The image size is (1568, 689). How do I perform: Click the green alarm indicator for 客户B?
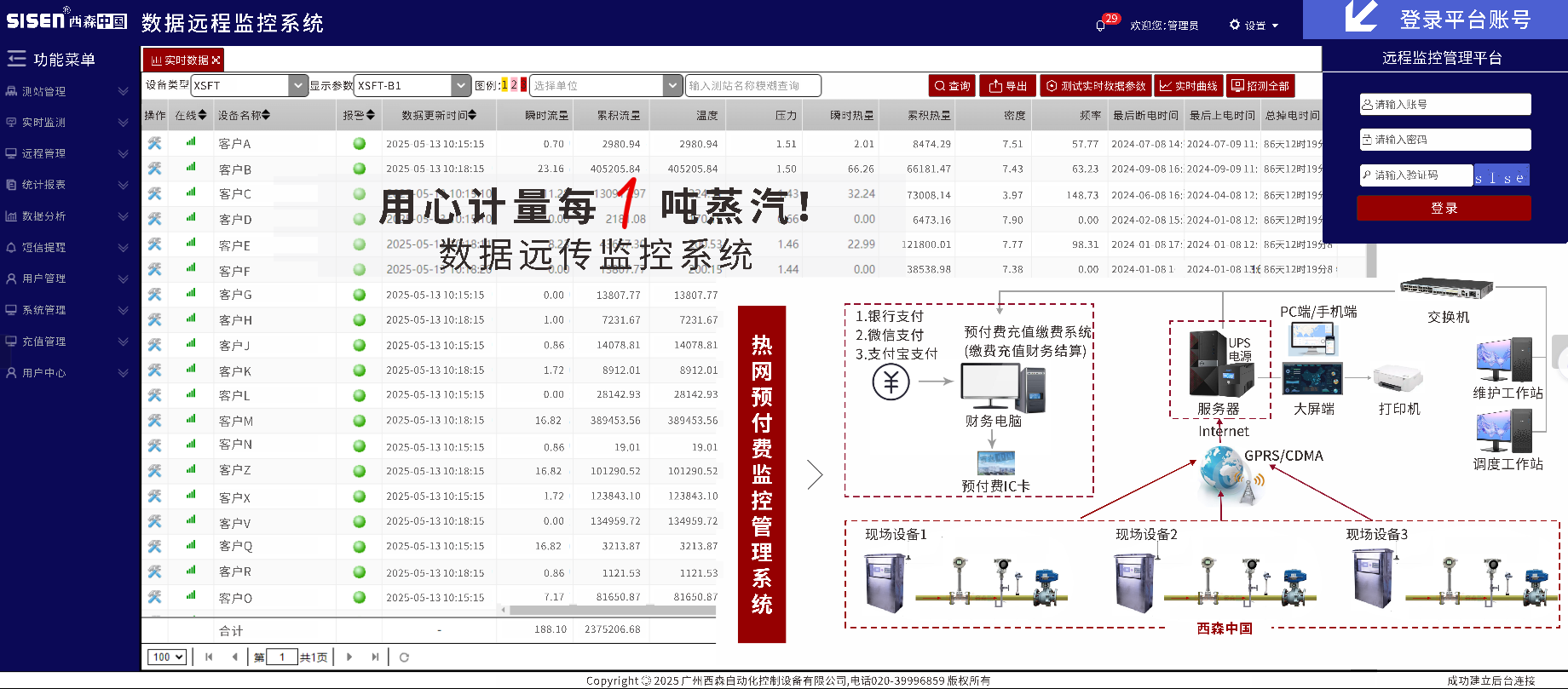coord(360,169)
